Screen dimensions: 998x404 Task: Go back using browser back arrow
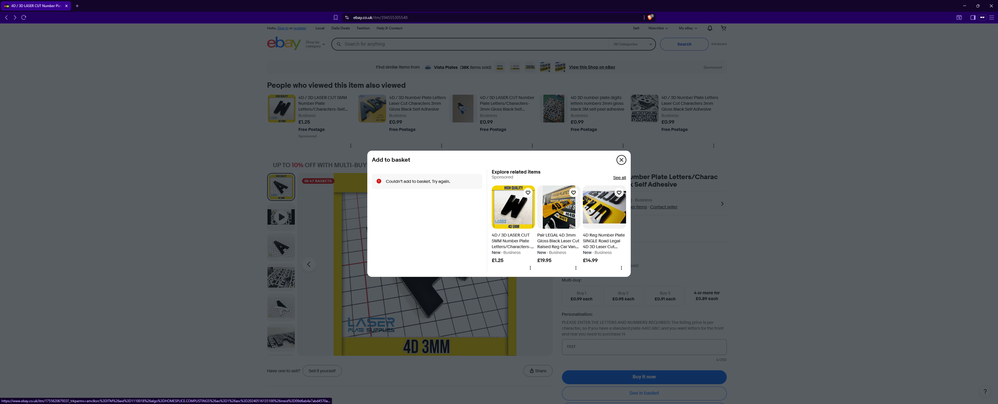[6, 17]
